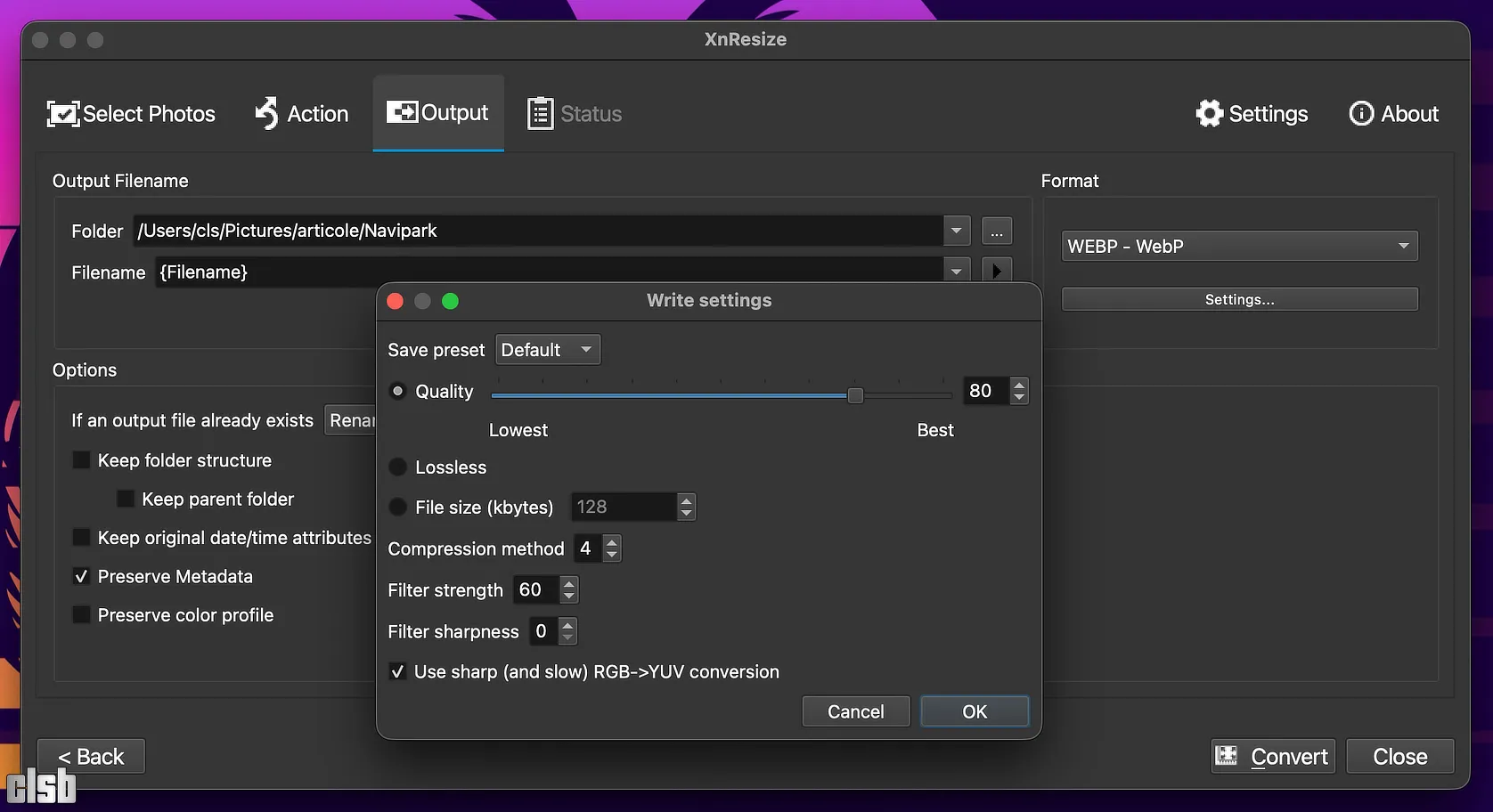This screenshot has height=812, width=1493.
Task: Enable Keep folder structure checkbox
Action: (81, 460)
